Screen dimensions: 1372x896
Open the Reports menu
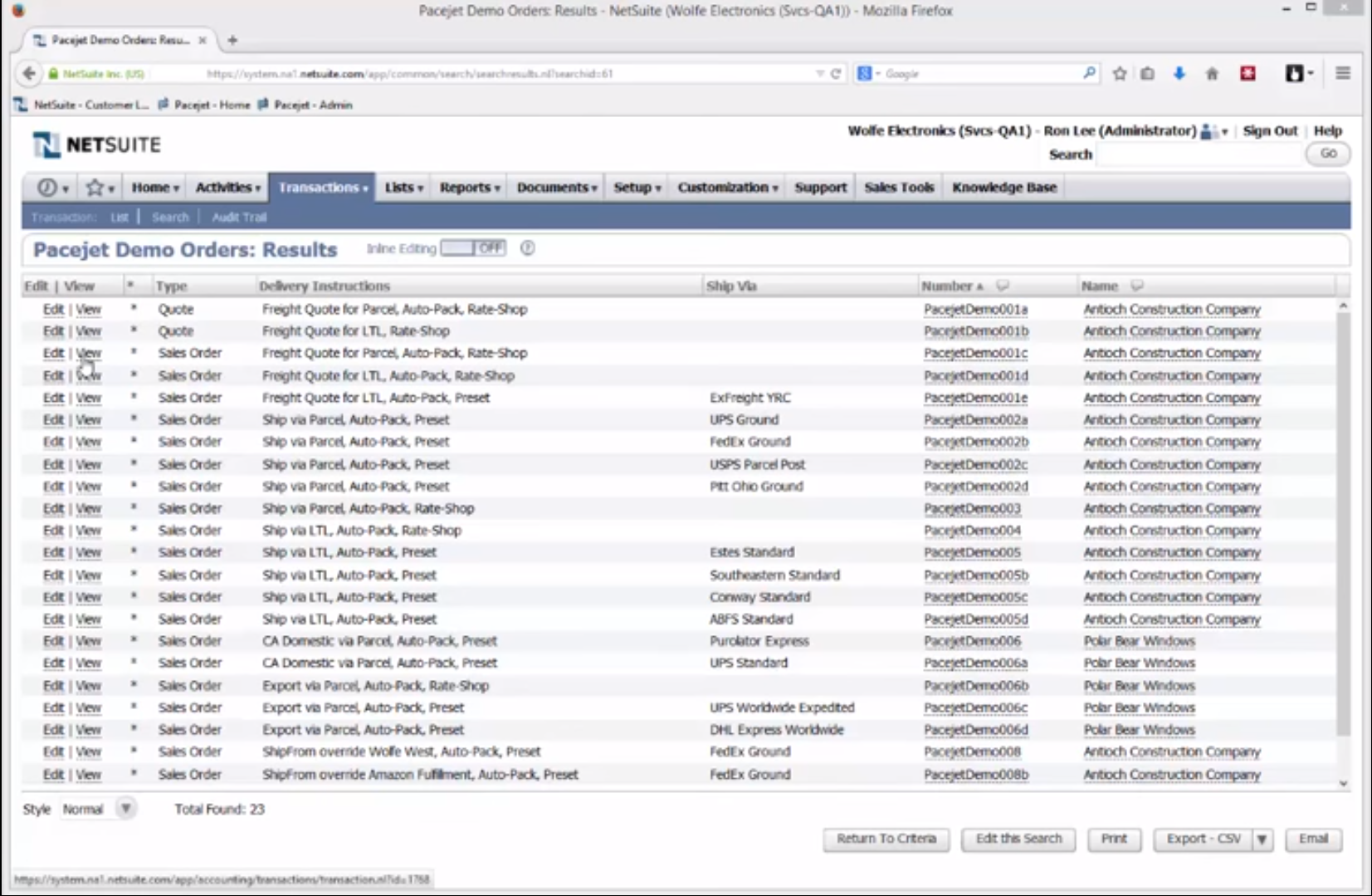[x=470, y=188]
